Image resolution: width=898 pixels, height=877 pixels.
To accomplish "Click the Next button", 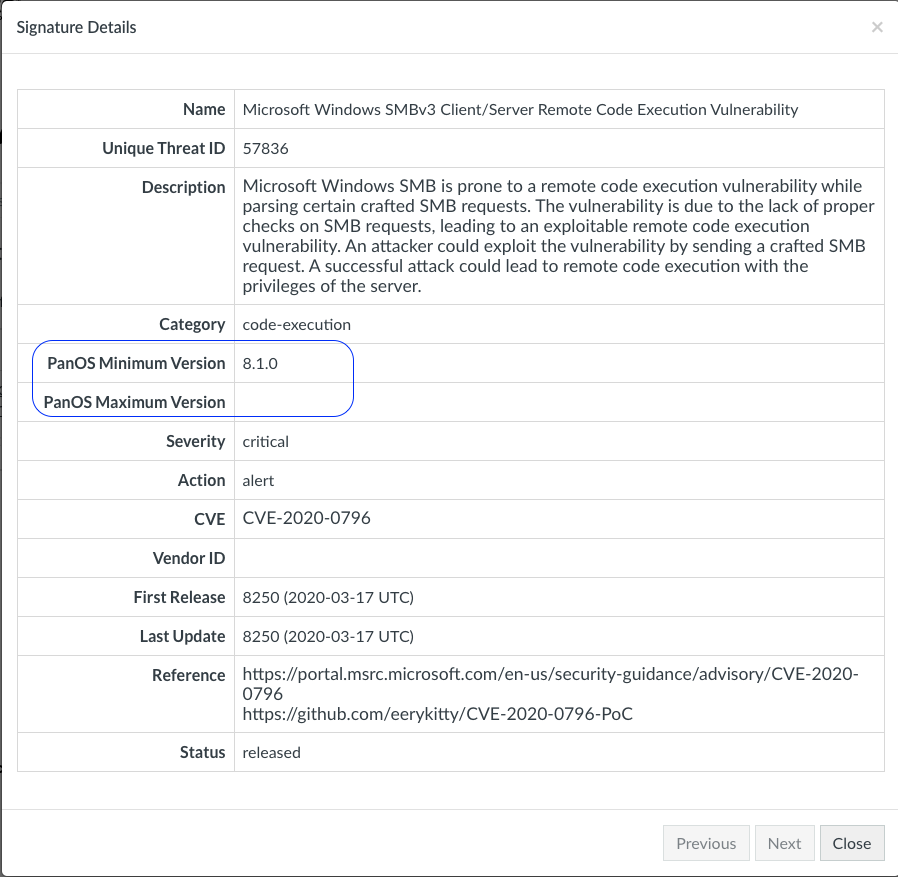I will tap(785, 843).
